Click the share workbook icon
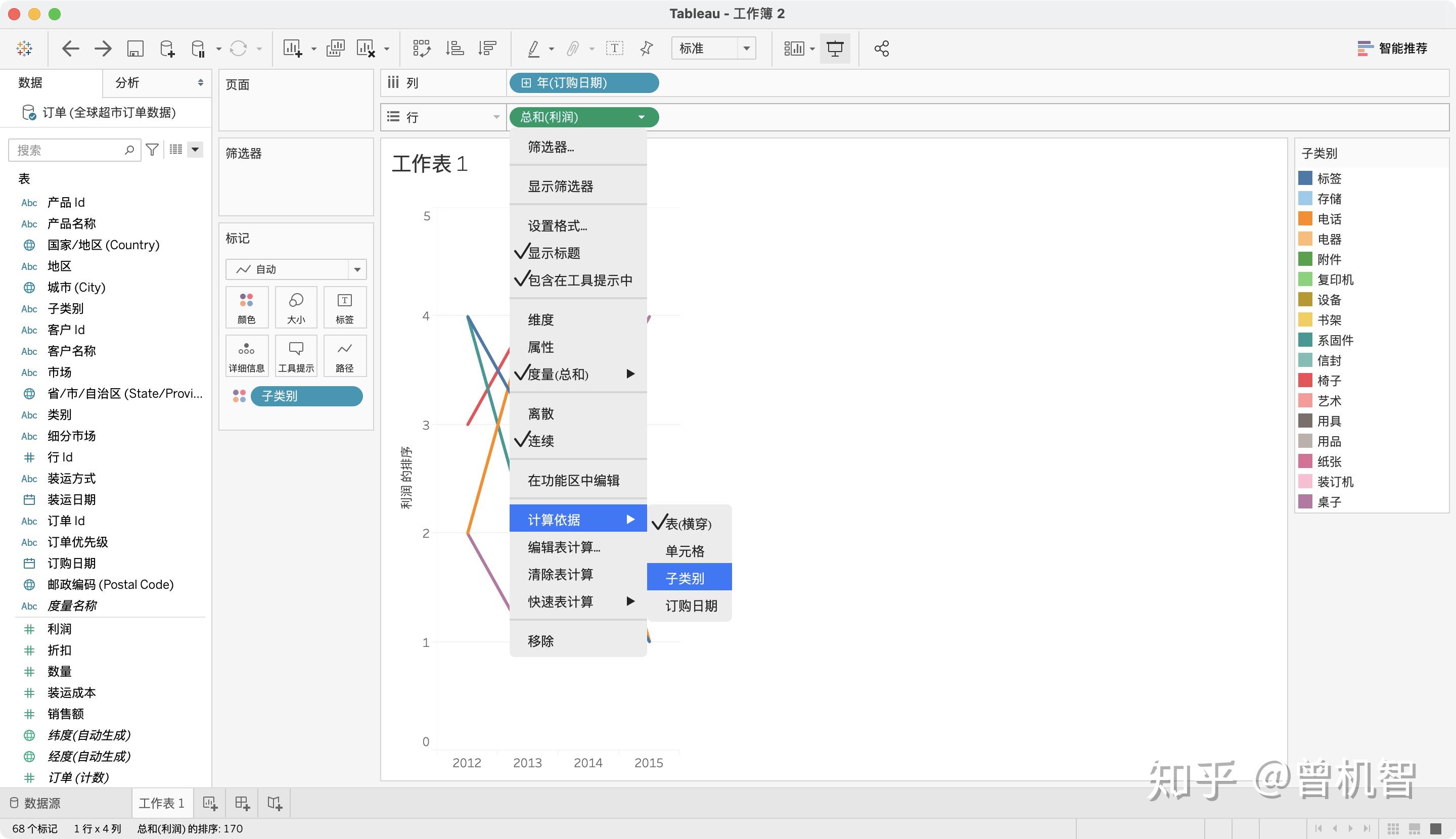Image resolution: width=1456 pixels, height=839 pixels. pyautogui.click(x=881, y=49)
